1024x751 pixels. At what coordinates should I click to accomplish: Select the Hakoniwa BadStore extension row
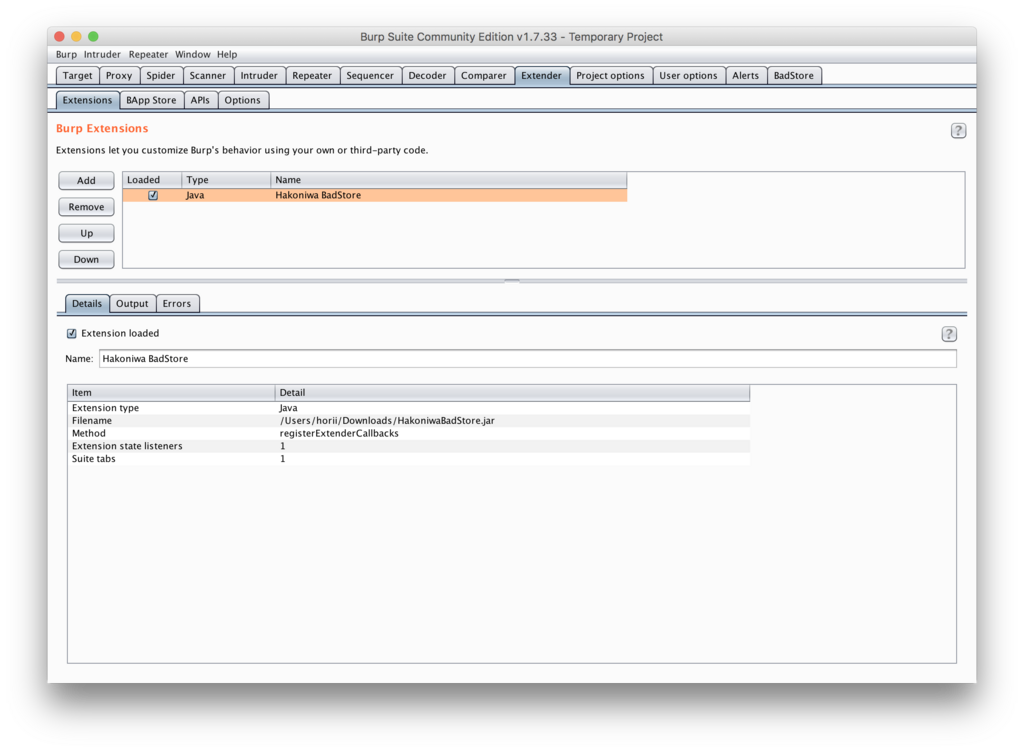[375, 195]
